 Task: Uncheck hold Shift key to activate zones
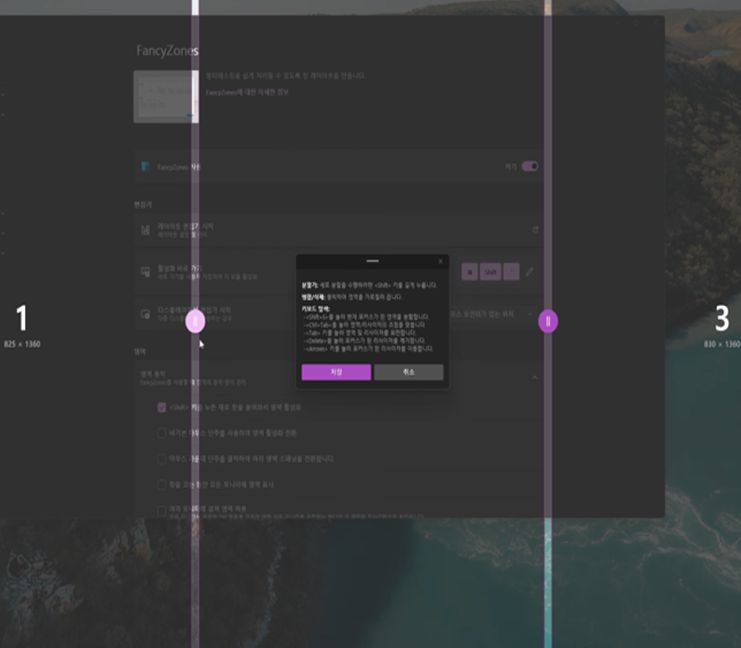pos(162,407)
